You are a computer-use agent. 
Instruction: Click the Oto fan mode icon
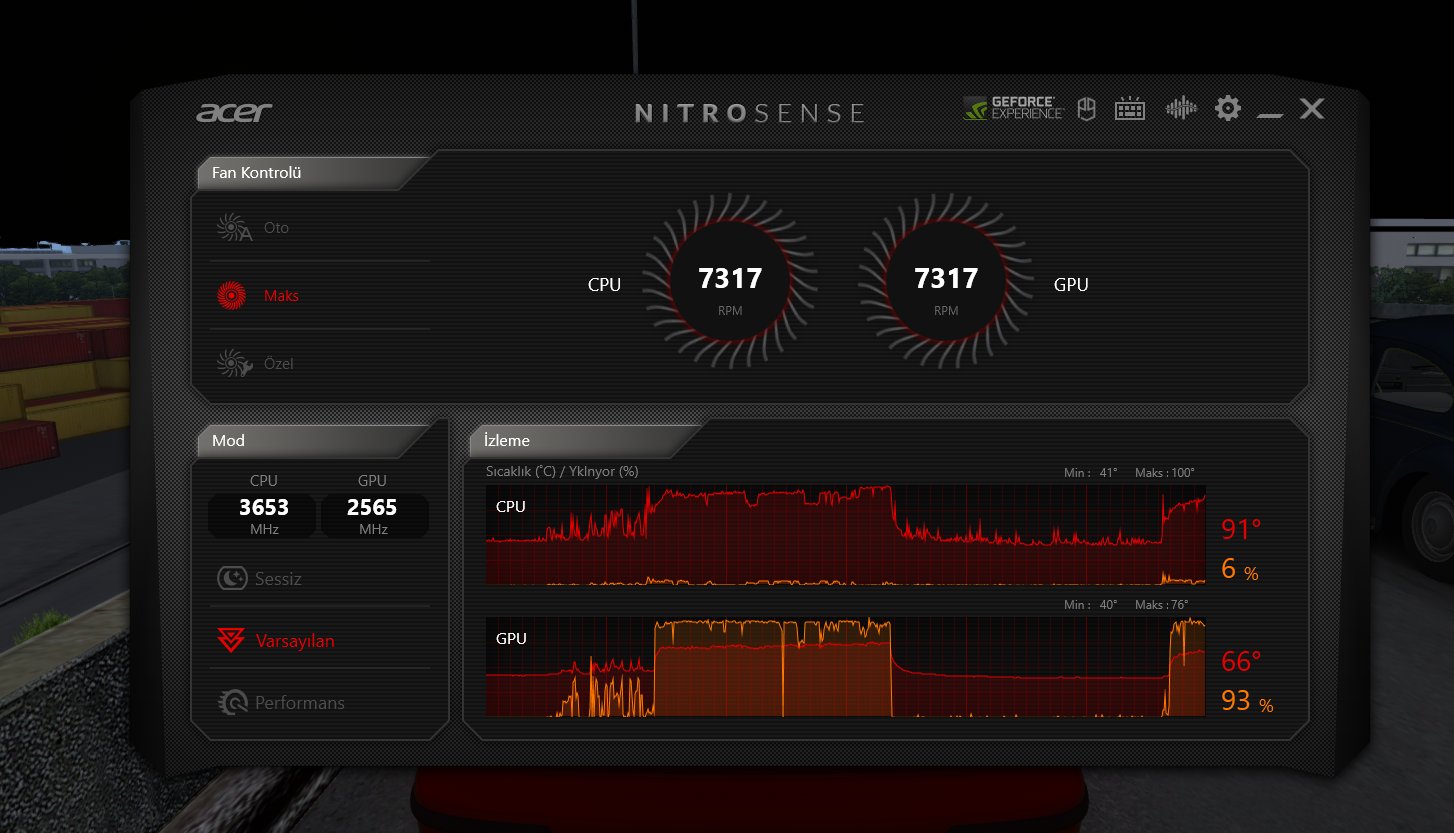coord(233,228)
